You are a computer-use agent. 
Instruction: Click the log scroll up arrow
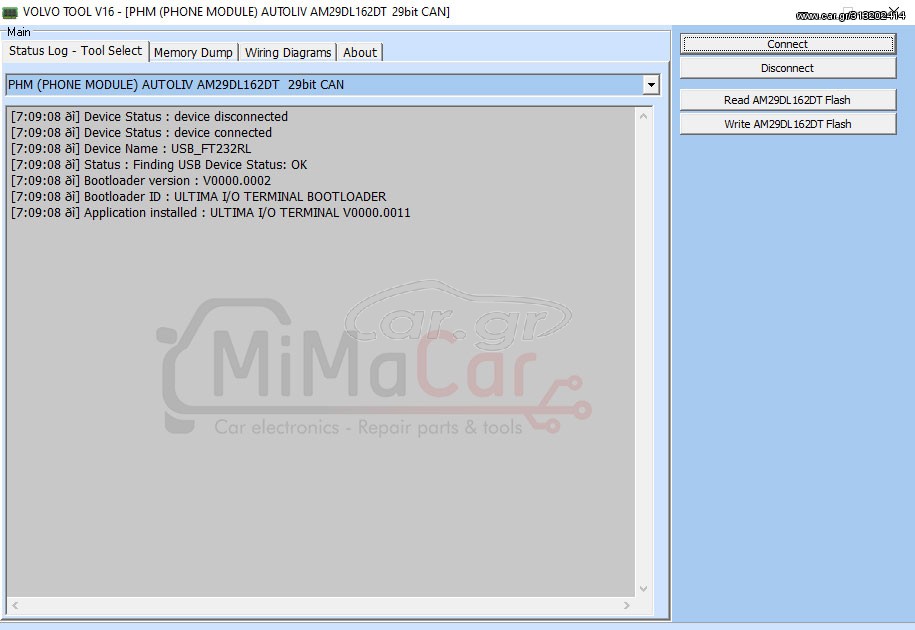click(643, 116)
